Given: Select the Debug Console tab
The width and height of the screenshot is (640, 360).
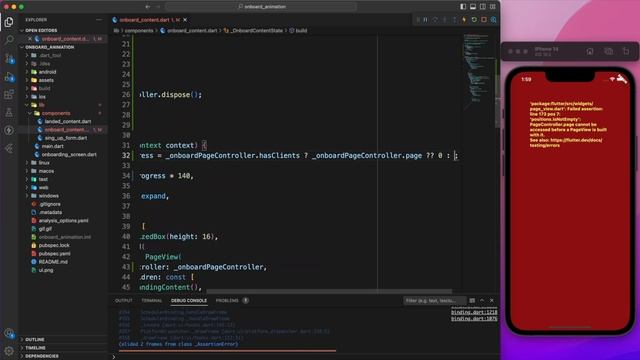Looking at the screenshot, I should click(189, 300).
